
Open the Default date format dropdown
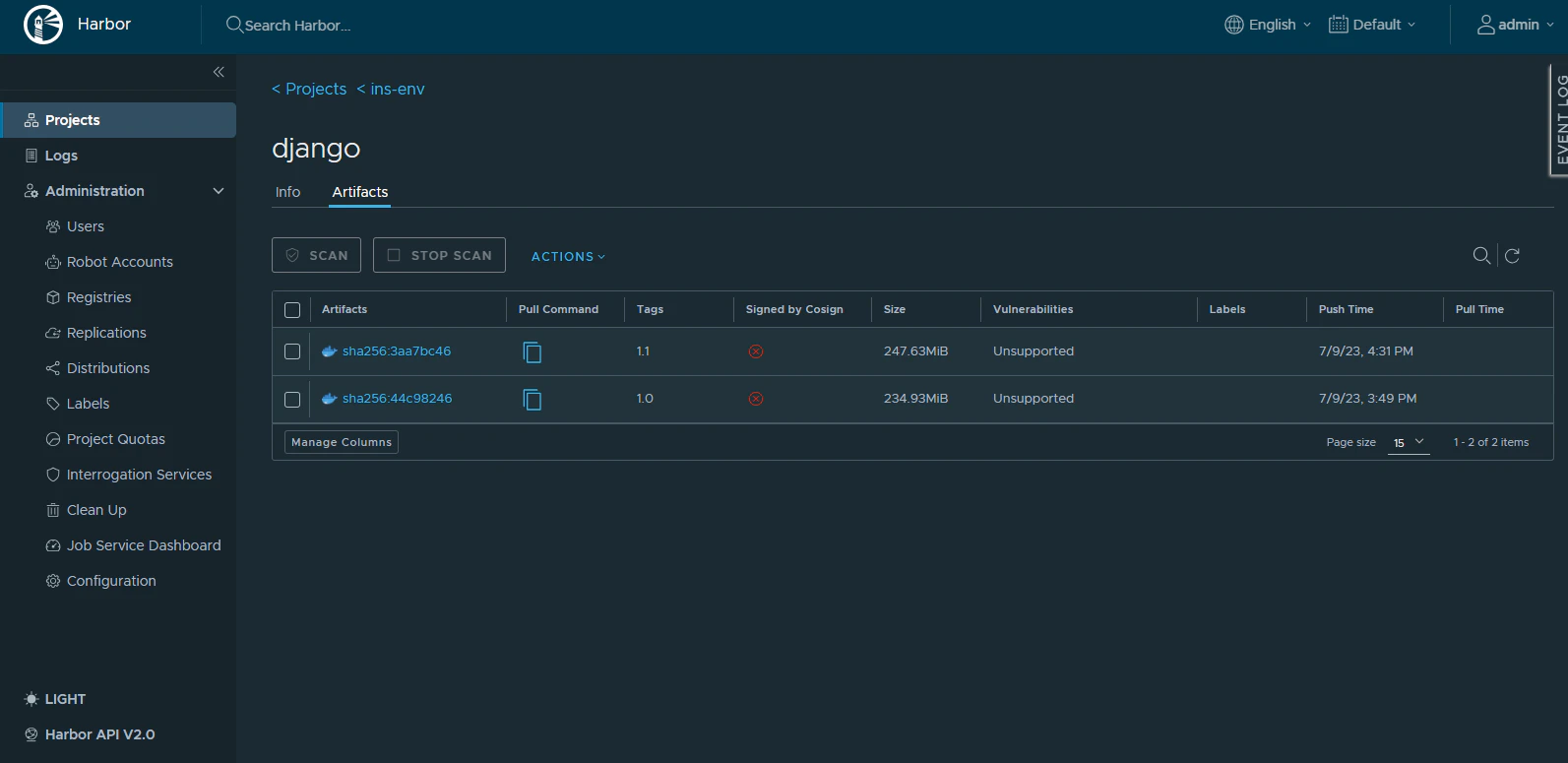point(1372,25)
